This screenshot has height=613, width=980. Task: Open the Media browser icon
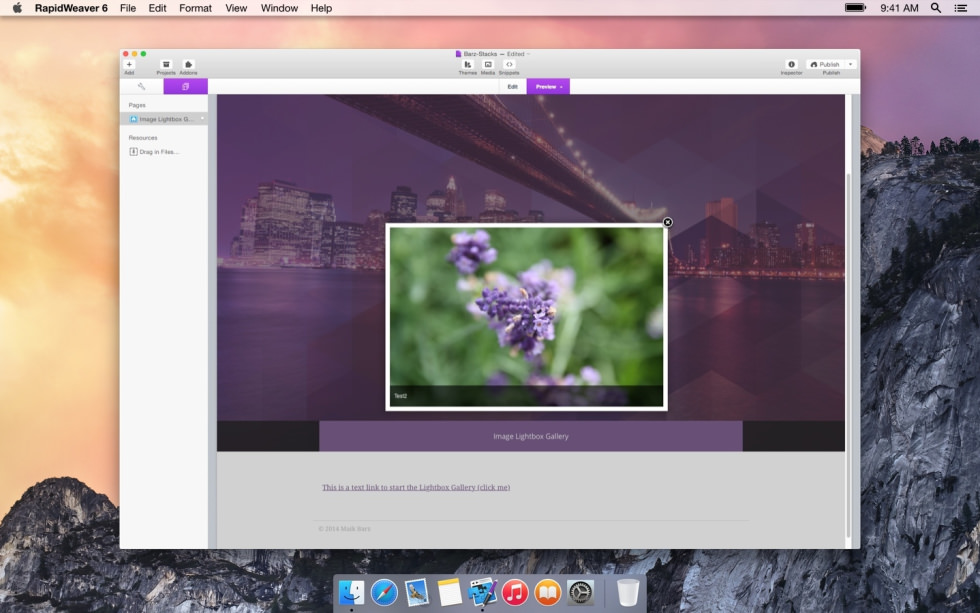[488, 64]
